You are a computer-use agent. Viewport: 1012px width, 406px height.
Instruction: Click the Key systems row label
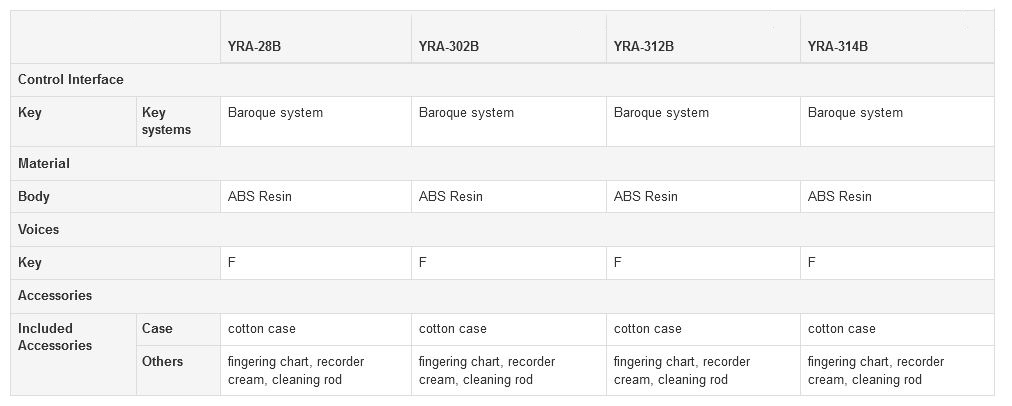coord(166,121)
